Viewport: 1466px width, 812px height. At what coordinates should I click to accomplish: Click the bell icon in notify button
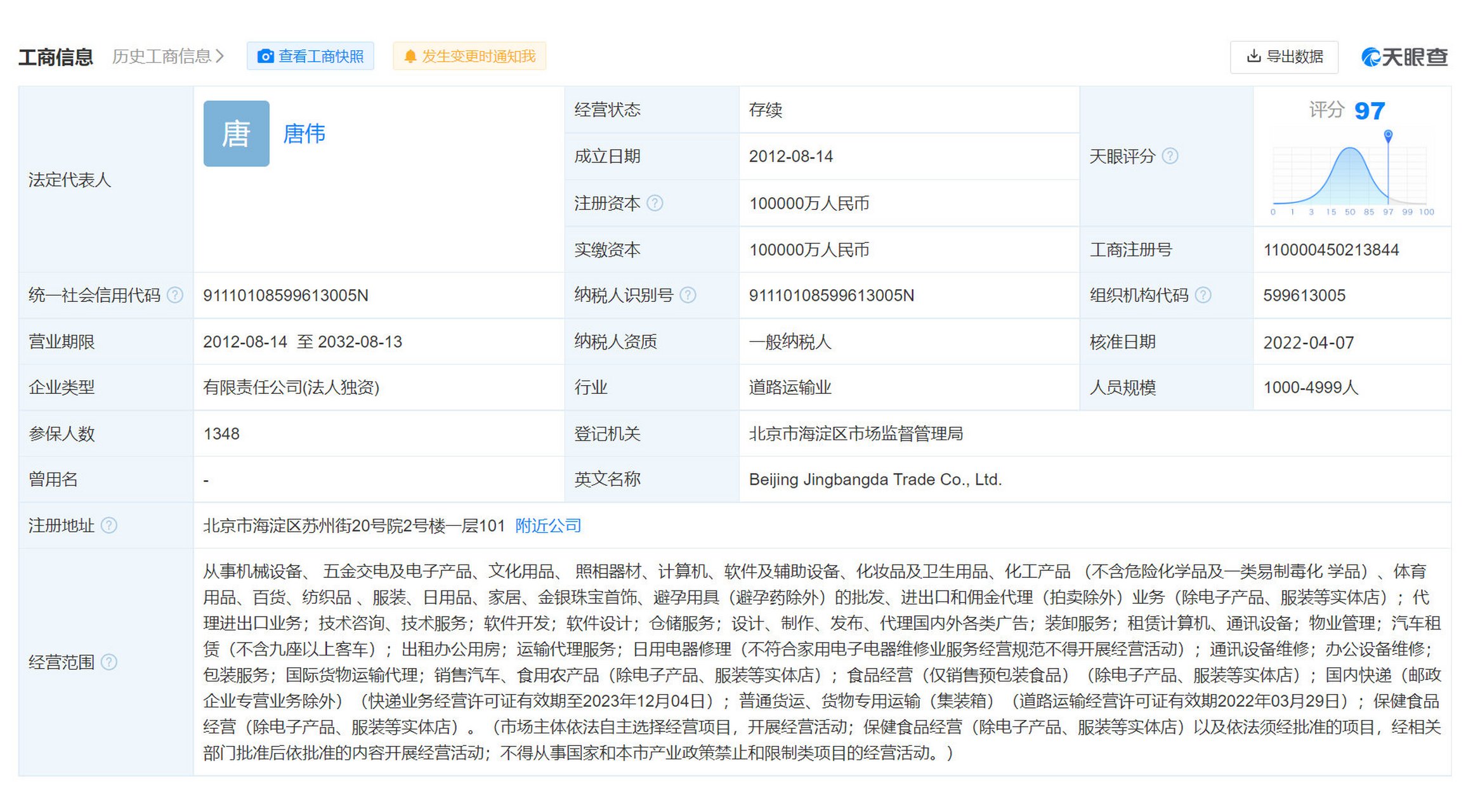[x=410, y=56]
